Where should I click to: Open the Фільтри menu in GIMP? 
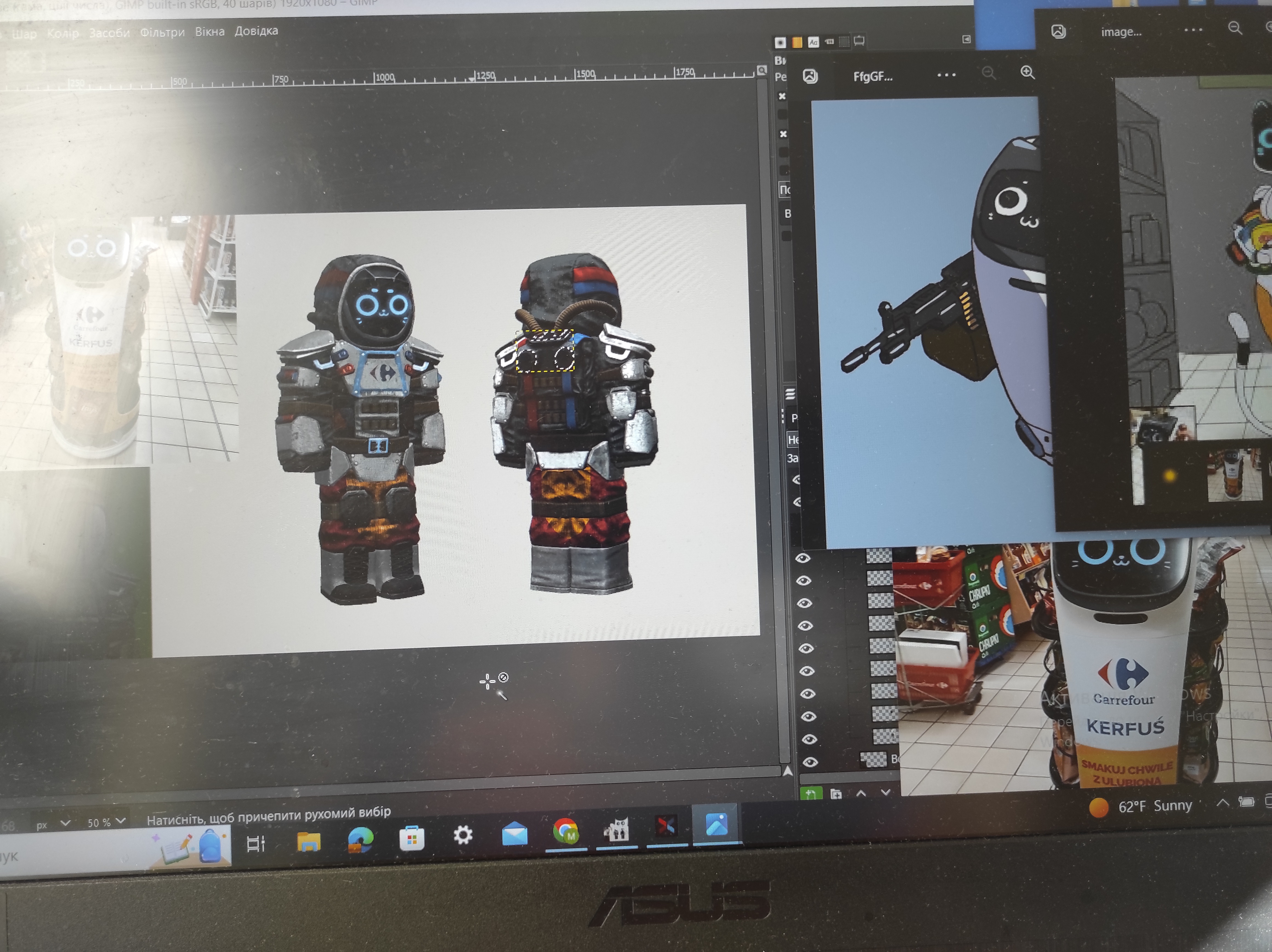(162, 32)
